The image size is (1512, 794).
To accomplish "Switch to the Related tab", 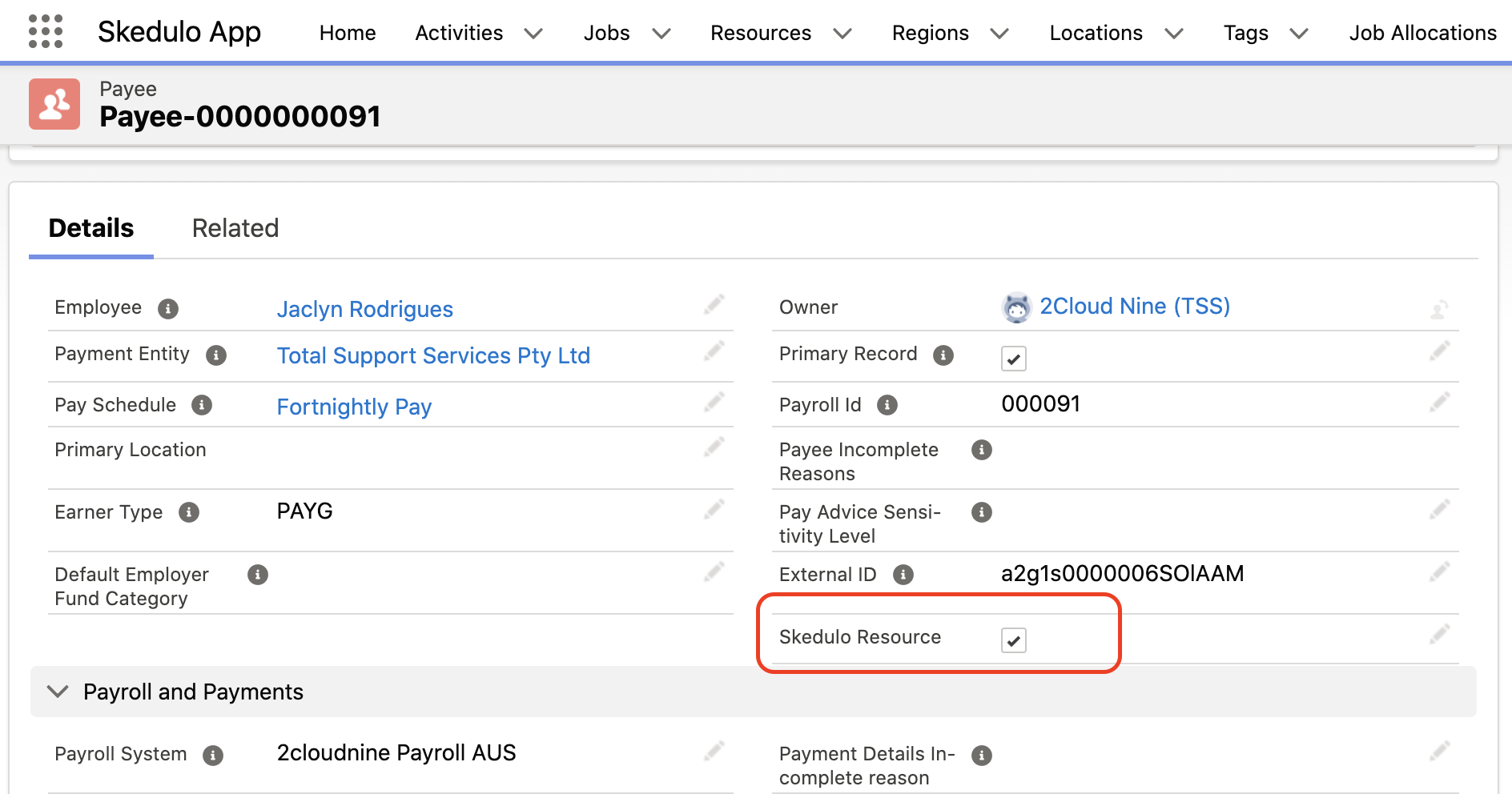I will point(235,229).
